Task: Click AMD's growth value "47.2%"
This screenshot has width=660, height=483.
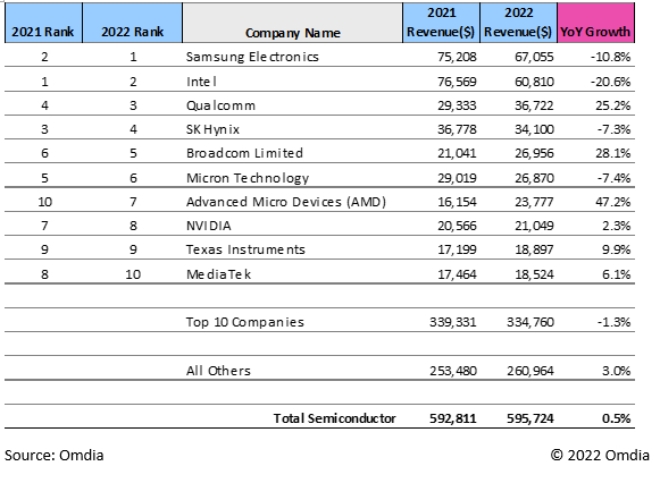Action: tap(613, 202)
